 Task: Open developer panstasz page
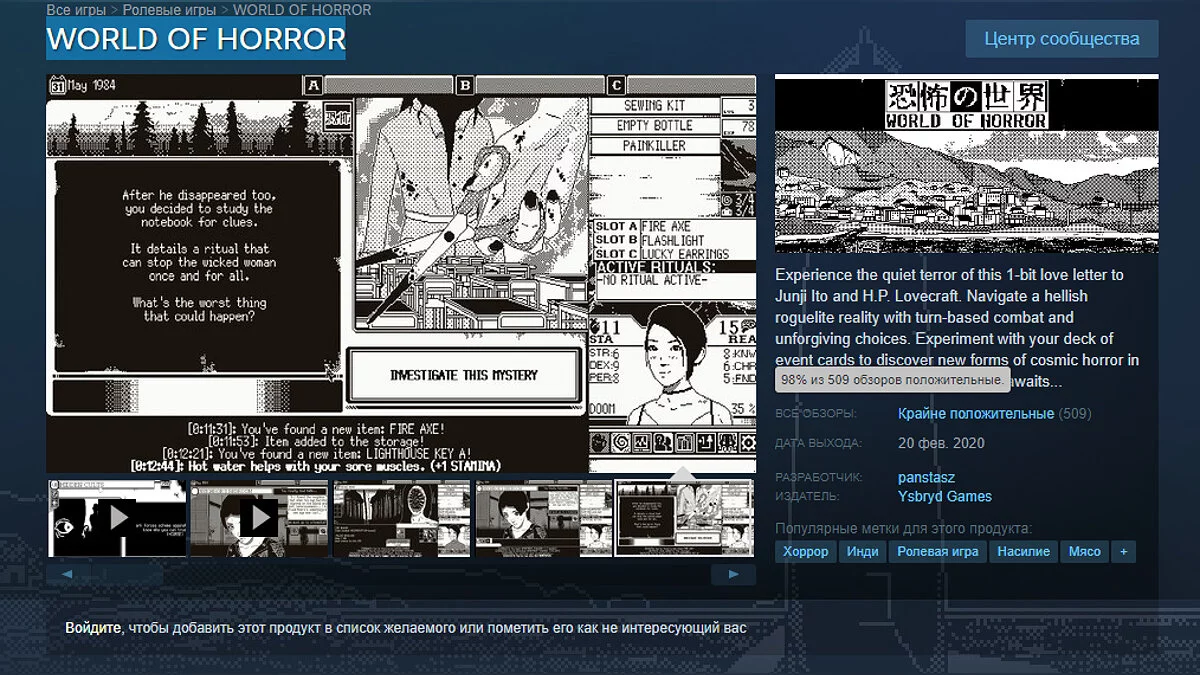[926, 478]
